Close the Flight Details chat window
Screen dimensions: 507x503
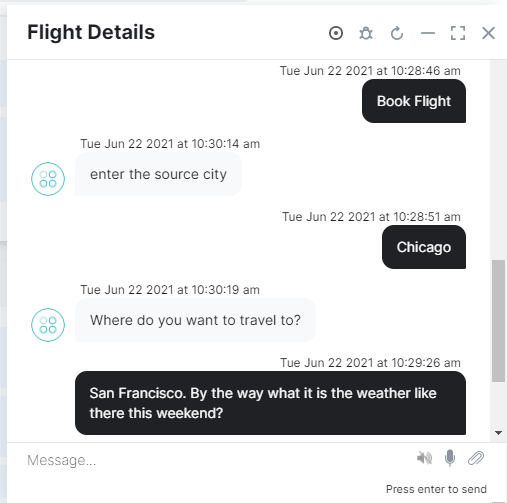[x=488, y=33]
